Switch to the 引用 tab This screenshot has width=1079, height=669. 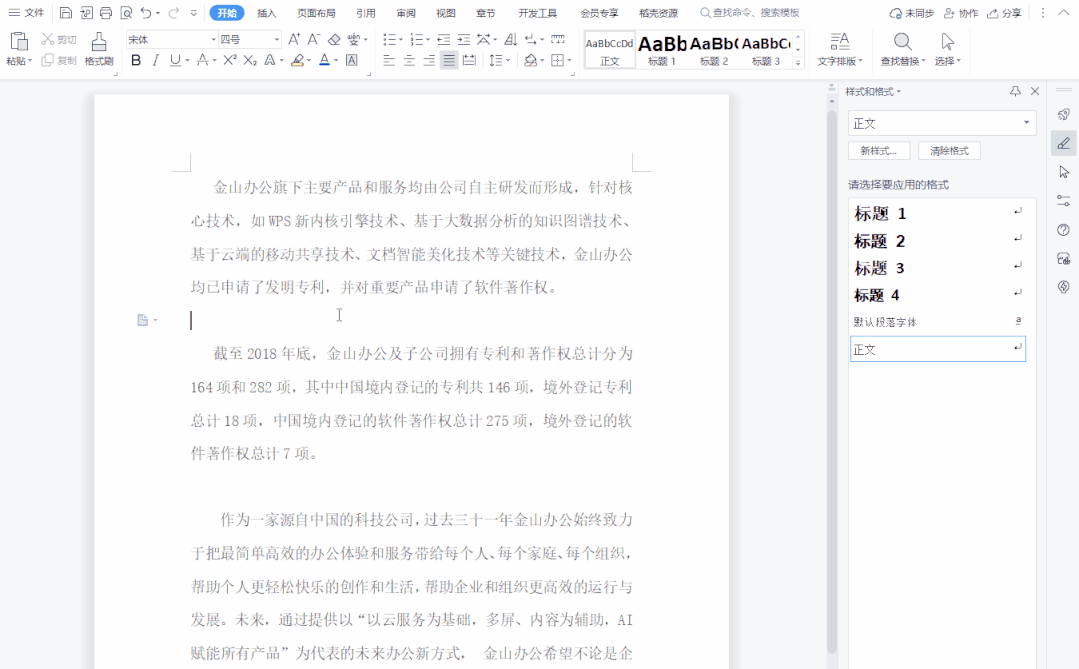coord(365,13)
